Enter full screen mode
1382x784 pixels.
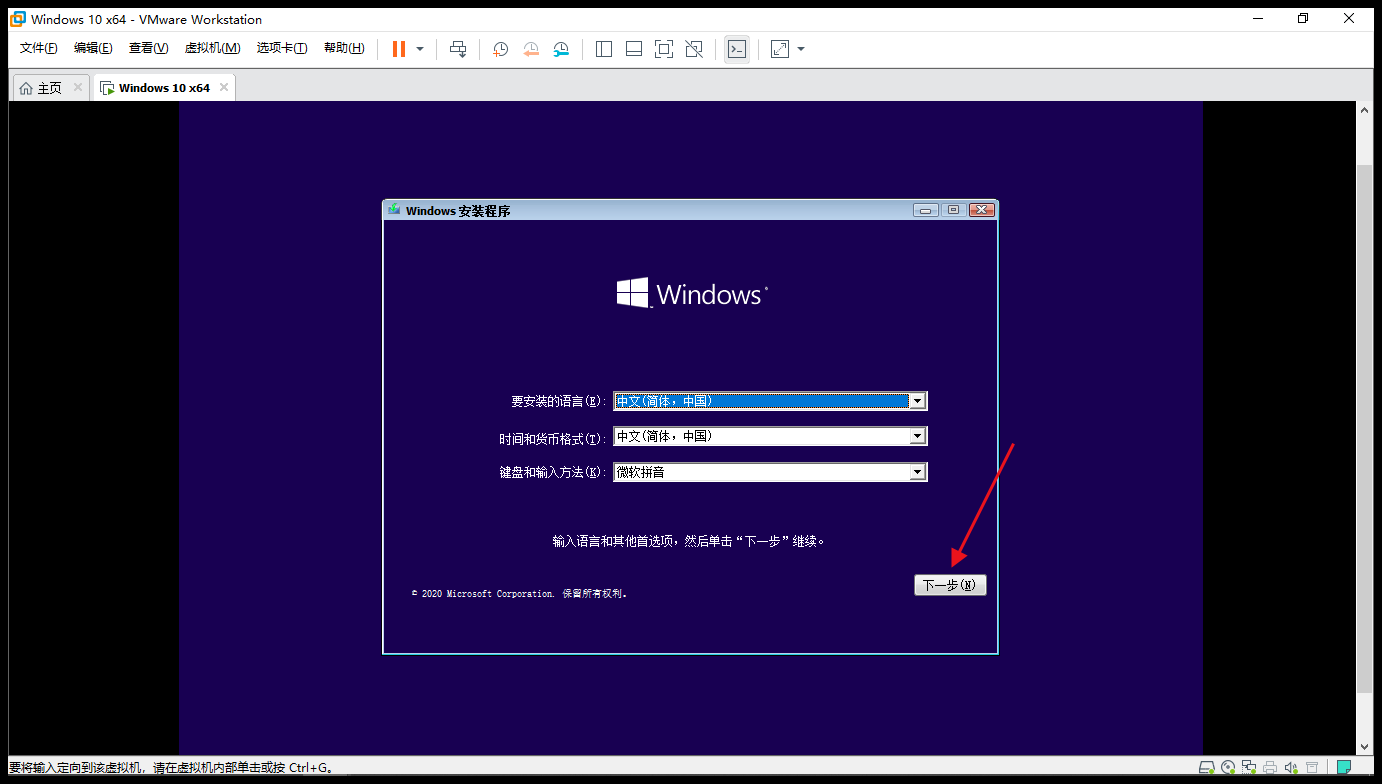(664, 49)
